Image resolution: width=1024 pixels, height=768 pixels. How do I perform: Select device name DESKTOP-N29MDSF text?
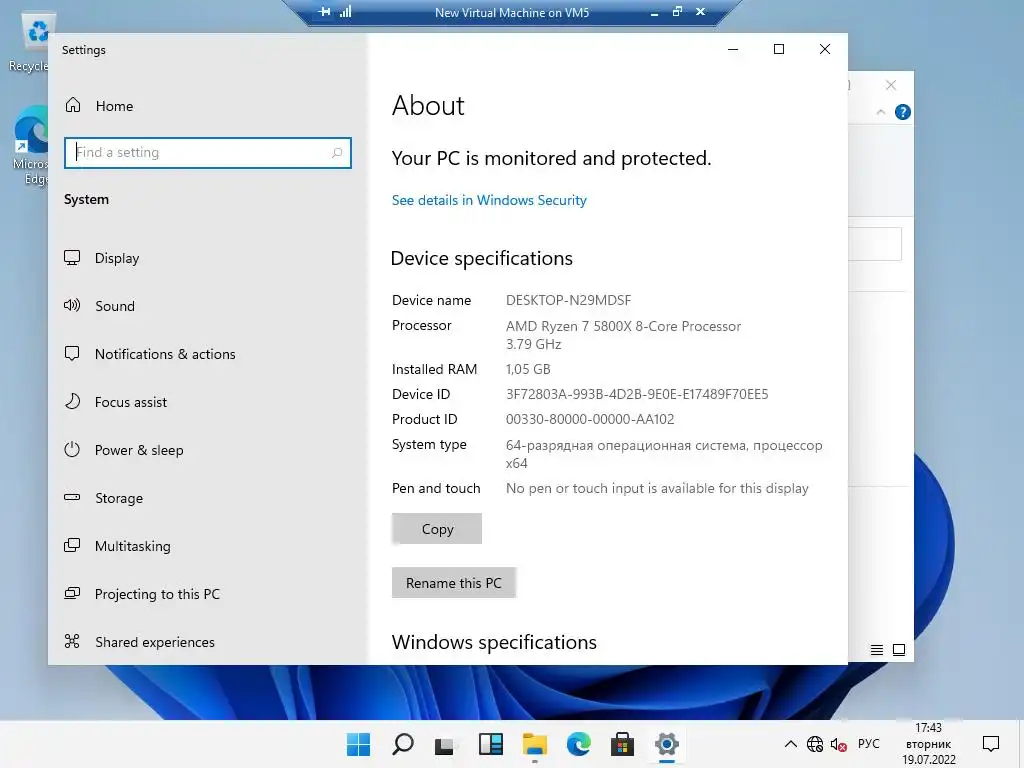pyautogui.click(x=568, y=300)
